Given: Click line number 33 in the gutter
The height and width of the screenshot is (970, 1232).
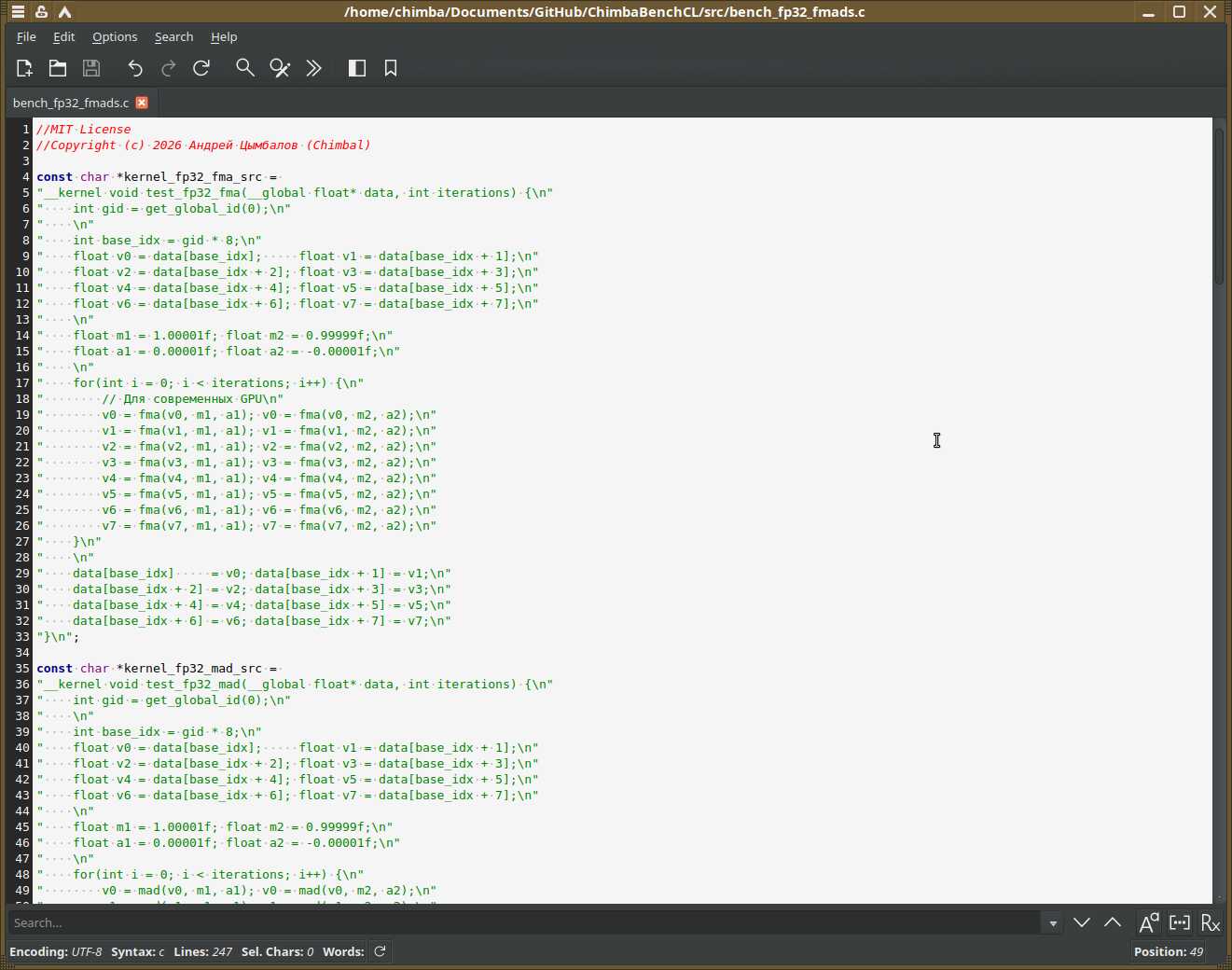Looking at the screenshot, I should [x=22, y=636].
